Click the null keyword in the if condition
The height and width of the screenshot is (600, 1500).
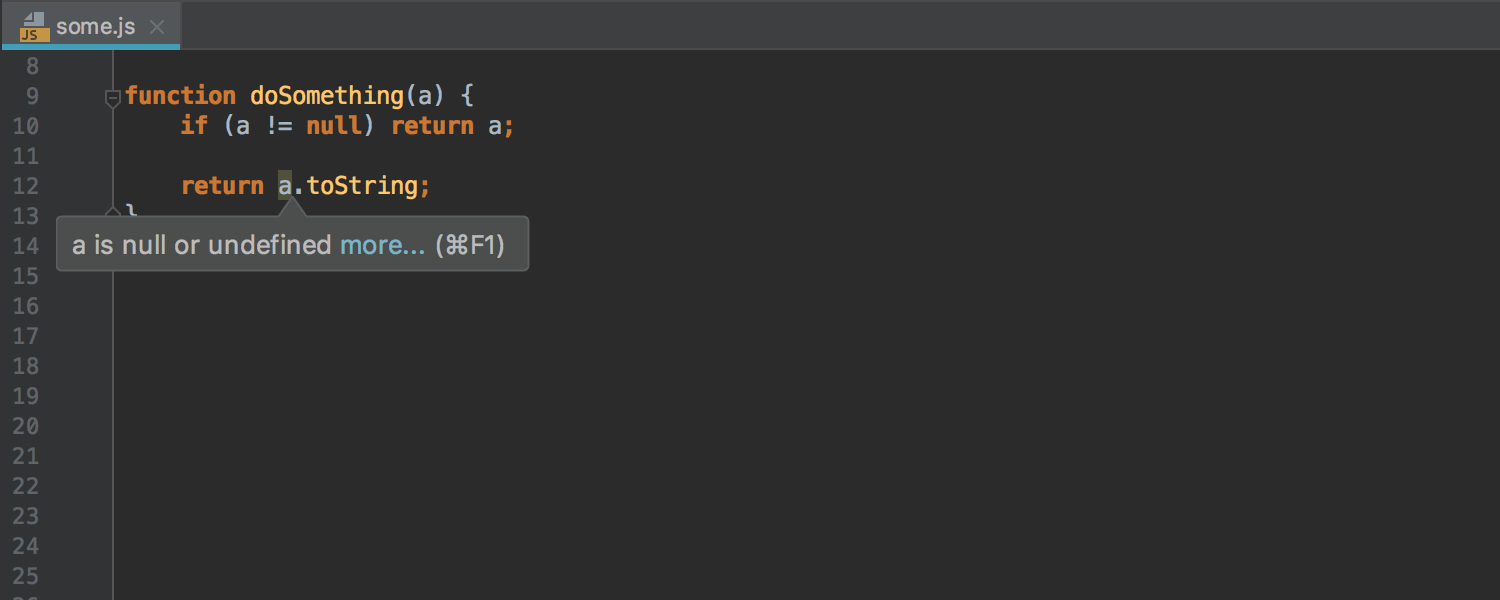pos(334,126)
